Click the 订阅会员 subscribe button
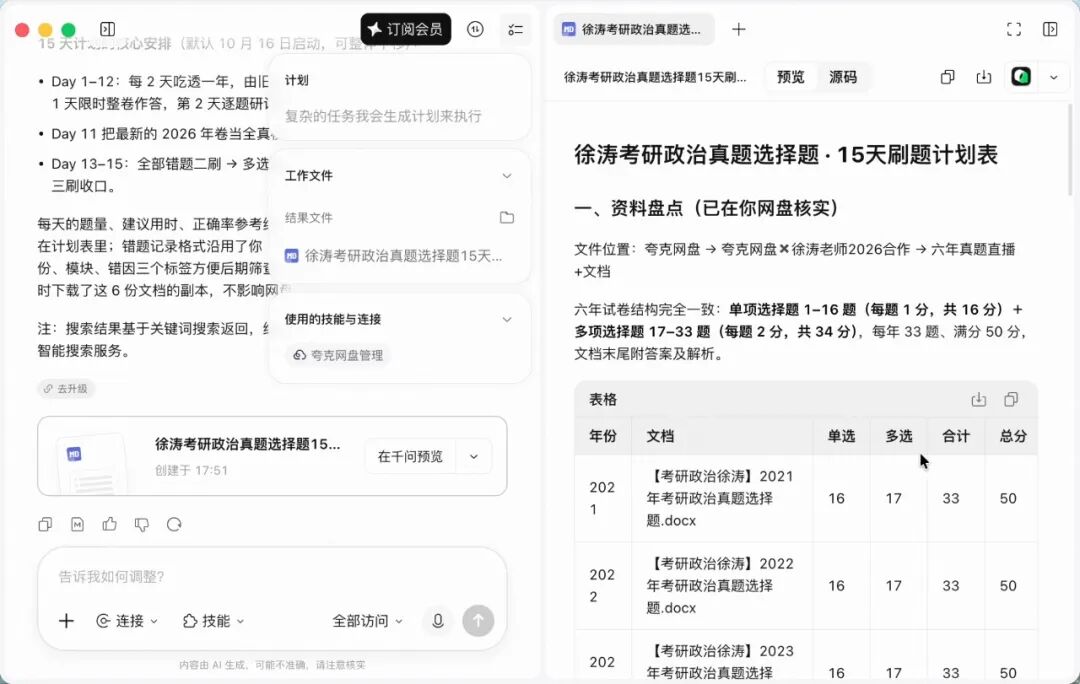 (406, 29)
